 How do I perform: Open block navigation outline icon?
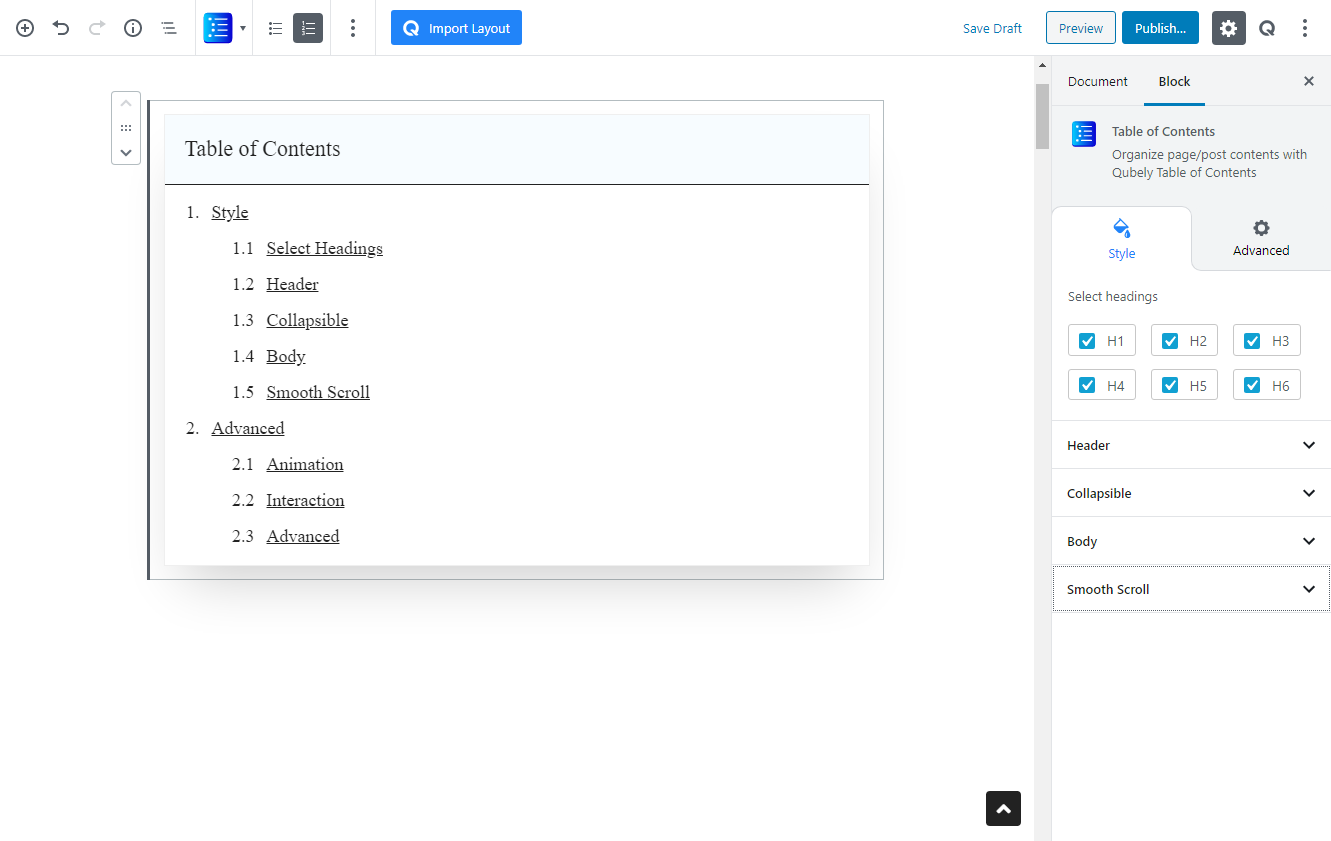(x=169, y=28)
